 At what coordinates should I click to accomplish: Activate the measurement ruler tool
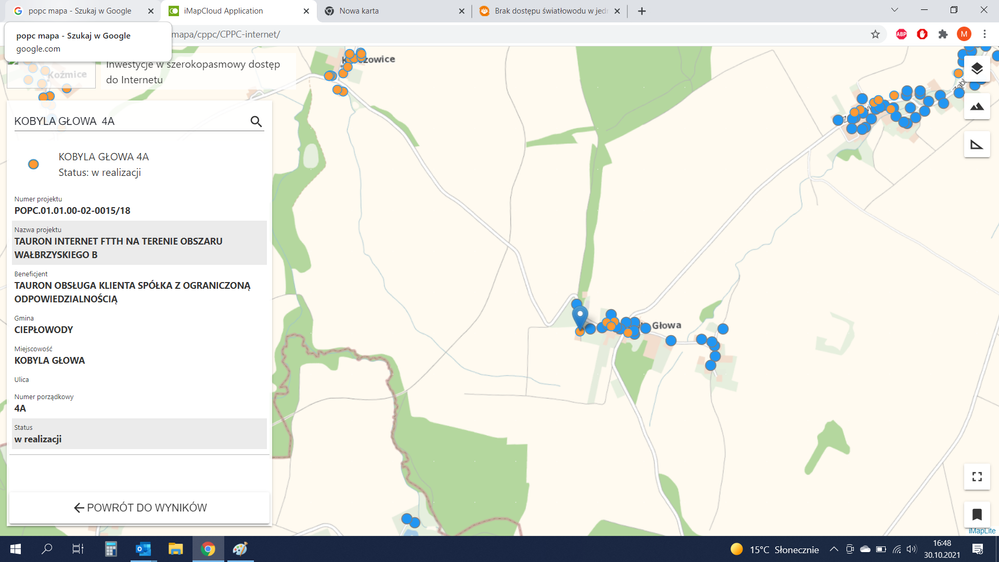pyautogui.click(x=976, y=145)
